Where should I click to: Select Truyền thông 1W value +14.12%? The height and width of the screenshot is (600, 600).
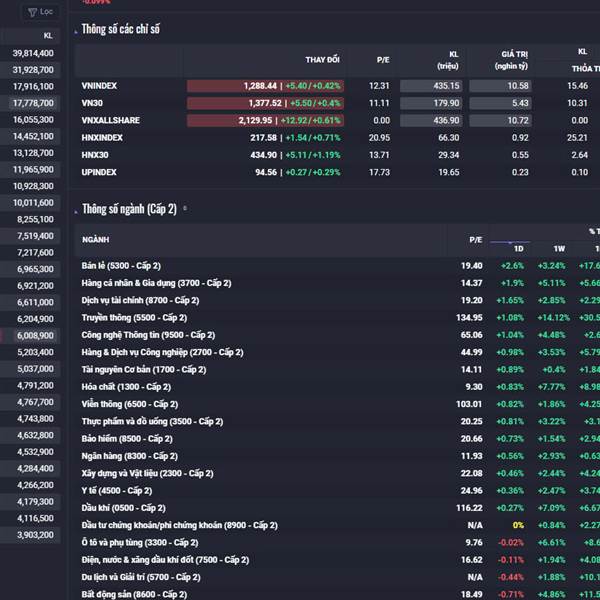pyautogui.click(x=554, y=318)
